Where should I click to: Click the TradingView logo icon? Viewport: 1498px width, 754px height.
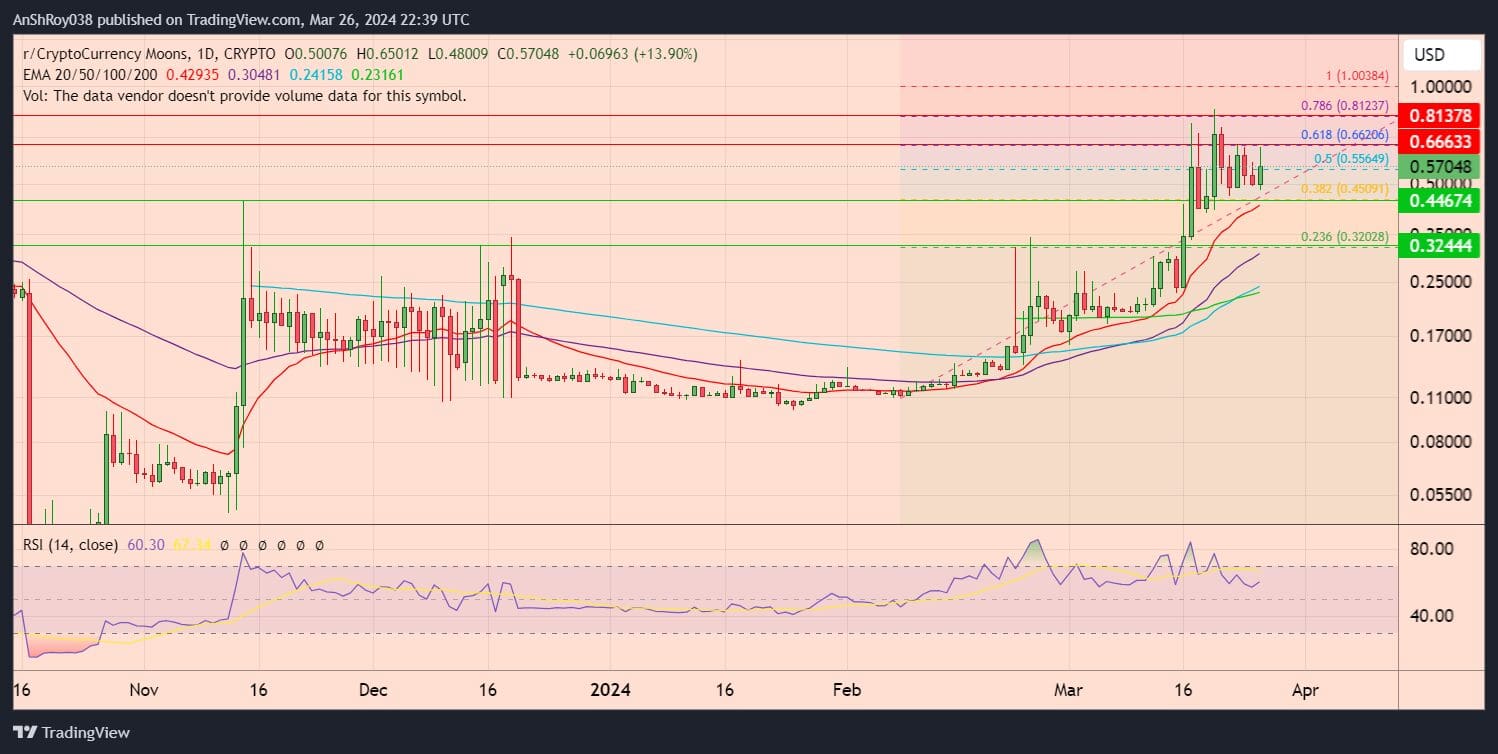tap(27, 732)
